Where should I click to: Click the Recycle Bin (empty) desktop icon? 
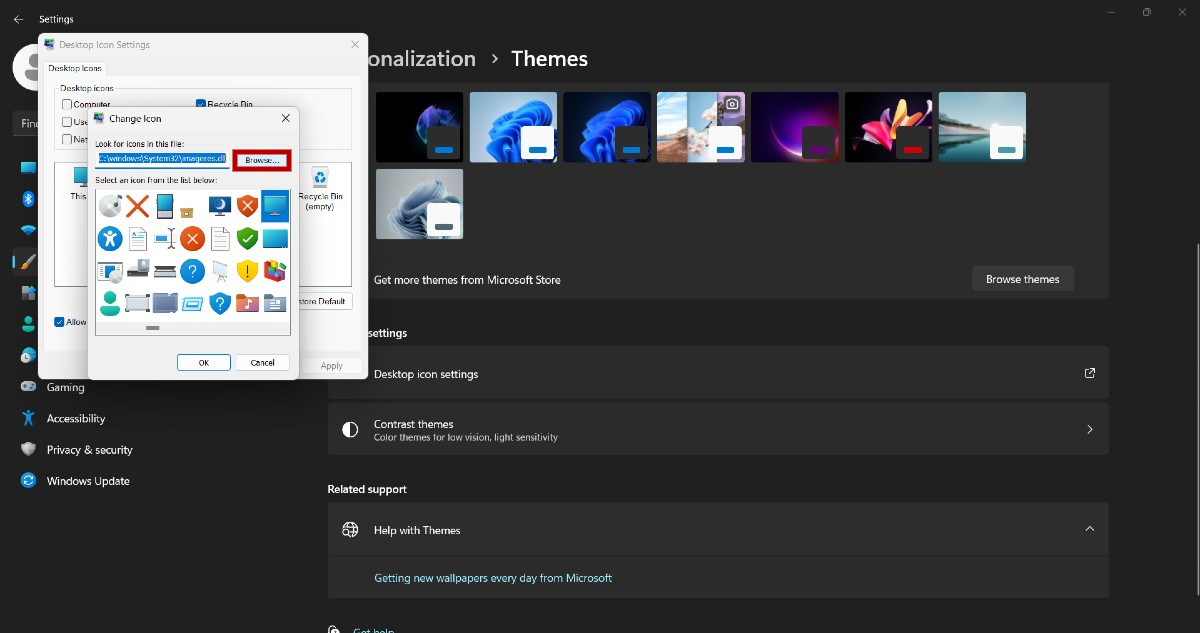coord(320,188)
